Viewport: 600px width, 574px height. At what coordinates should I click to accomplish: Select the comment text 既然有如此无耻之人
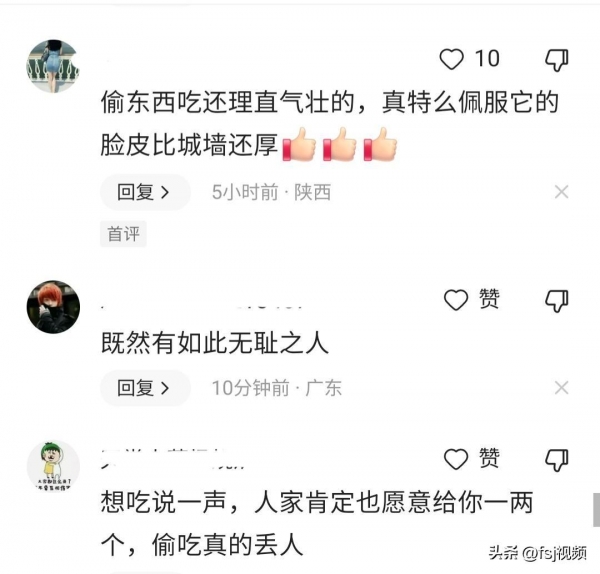[x=215, y=343]
